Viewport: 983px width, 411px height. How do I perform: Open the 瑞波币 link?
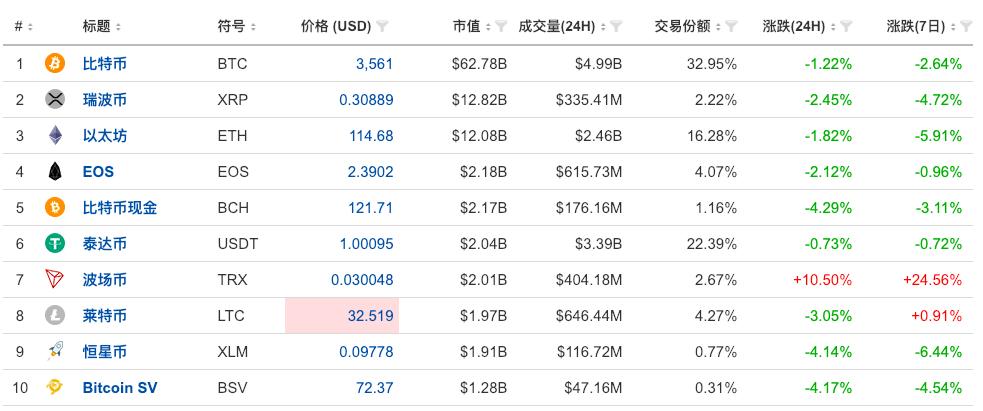point(105,100)
